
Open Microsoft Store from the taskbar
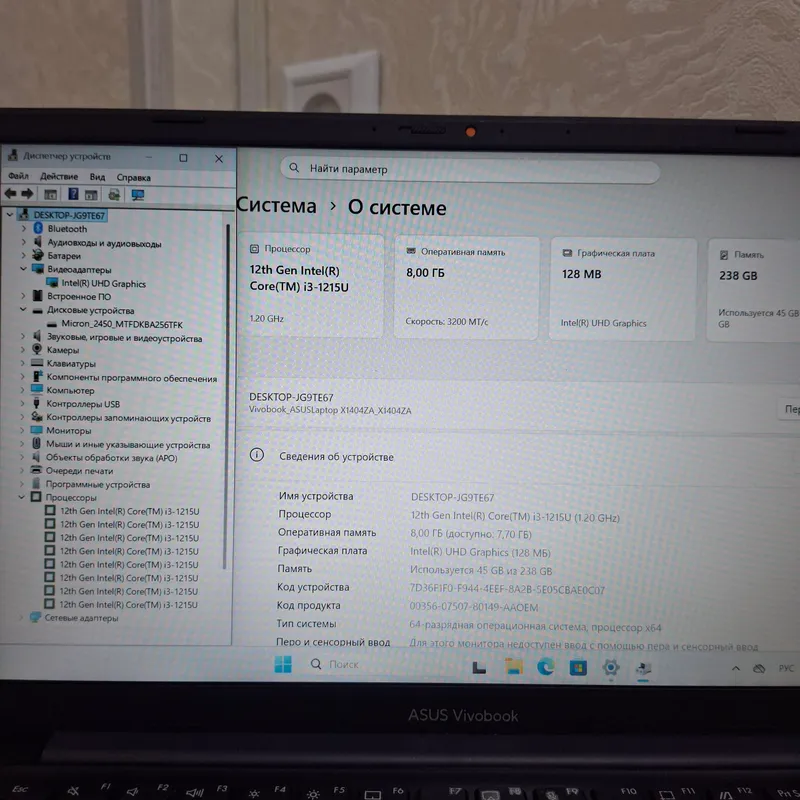(578, 667)
